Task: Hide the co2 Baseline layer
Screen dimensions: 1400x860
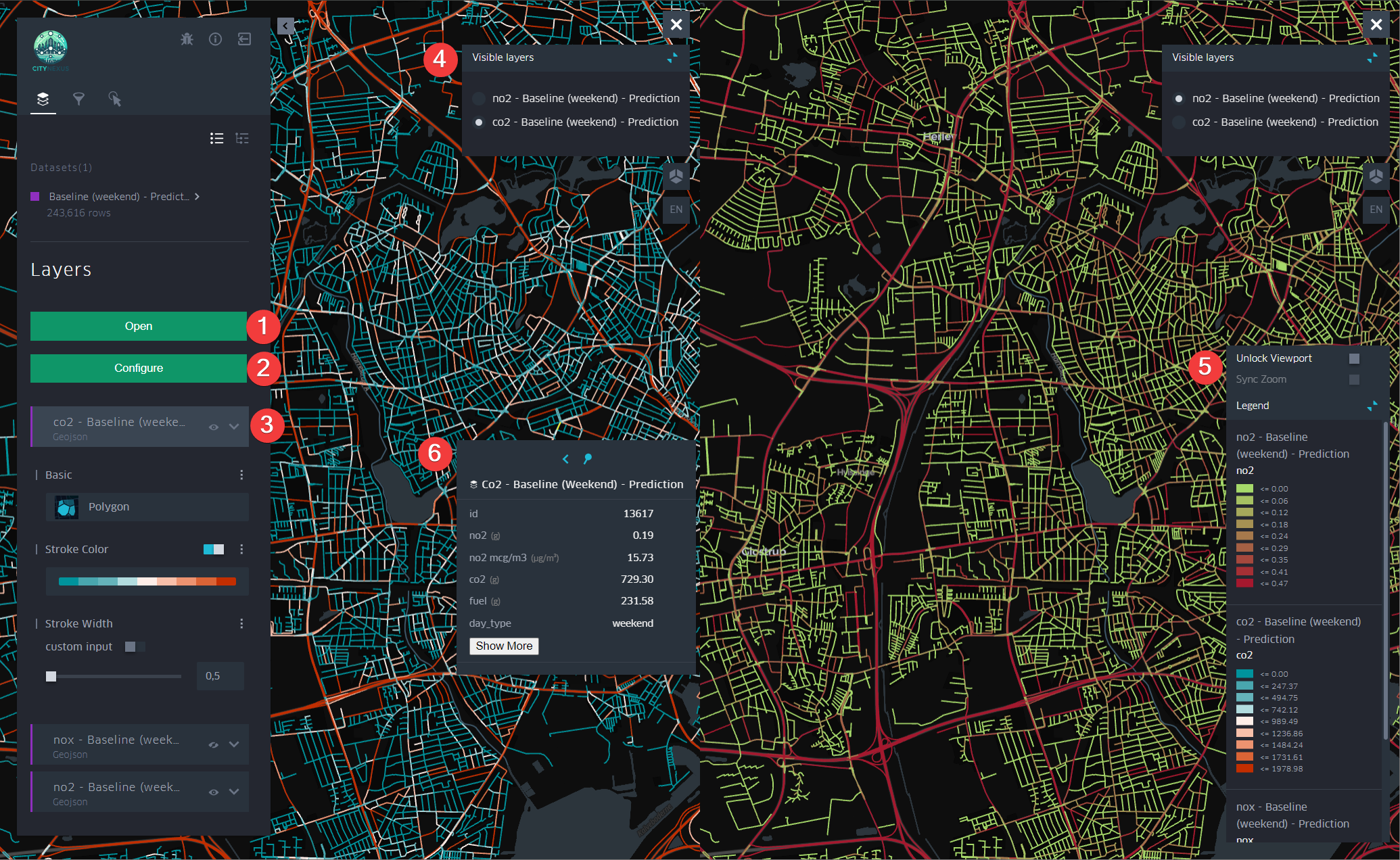Action: 213,427
